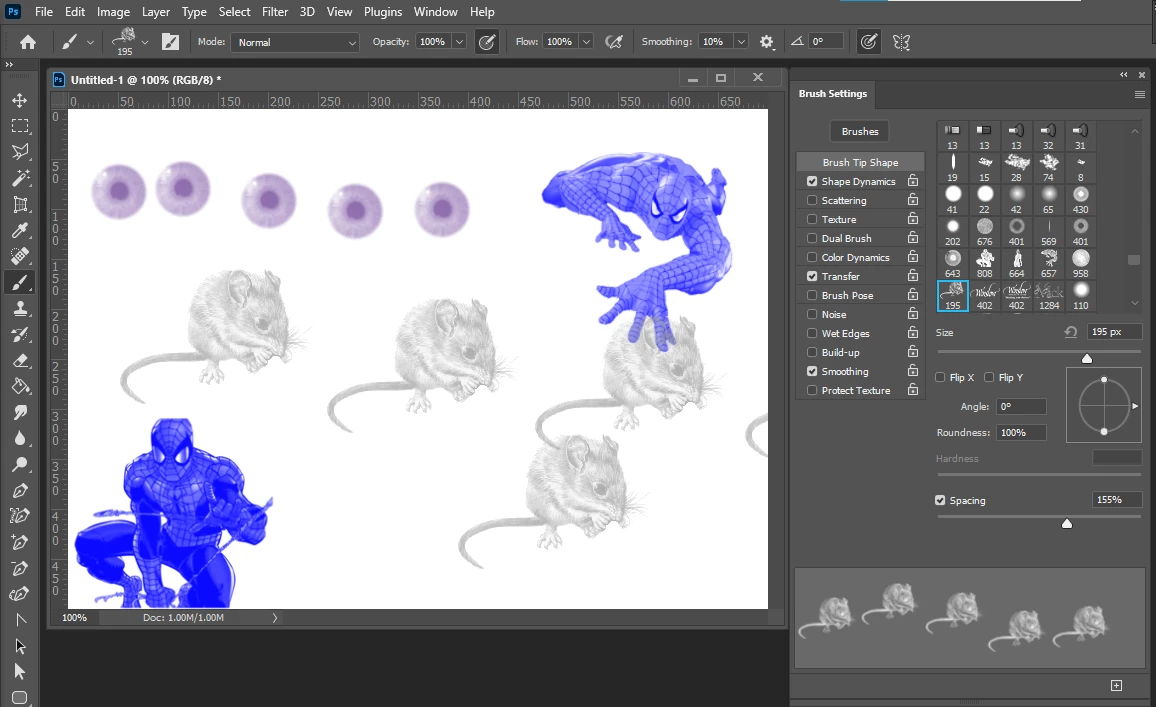This screenshot has width=1156, height=707.
Task: Expand the toolbar with double chevron
Action: [9, 65]
